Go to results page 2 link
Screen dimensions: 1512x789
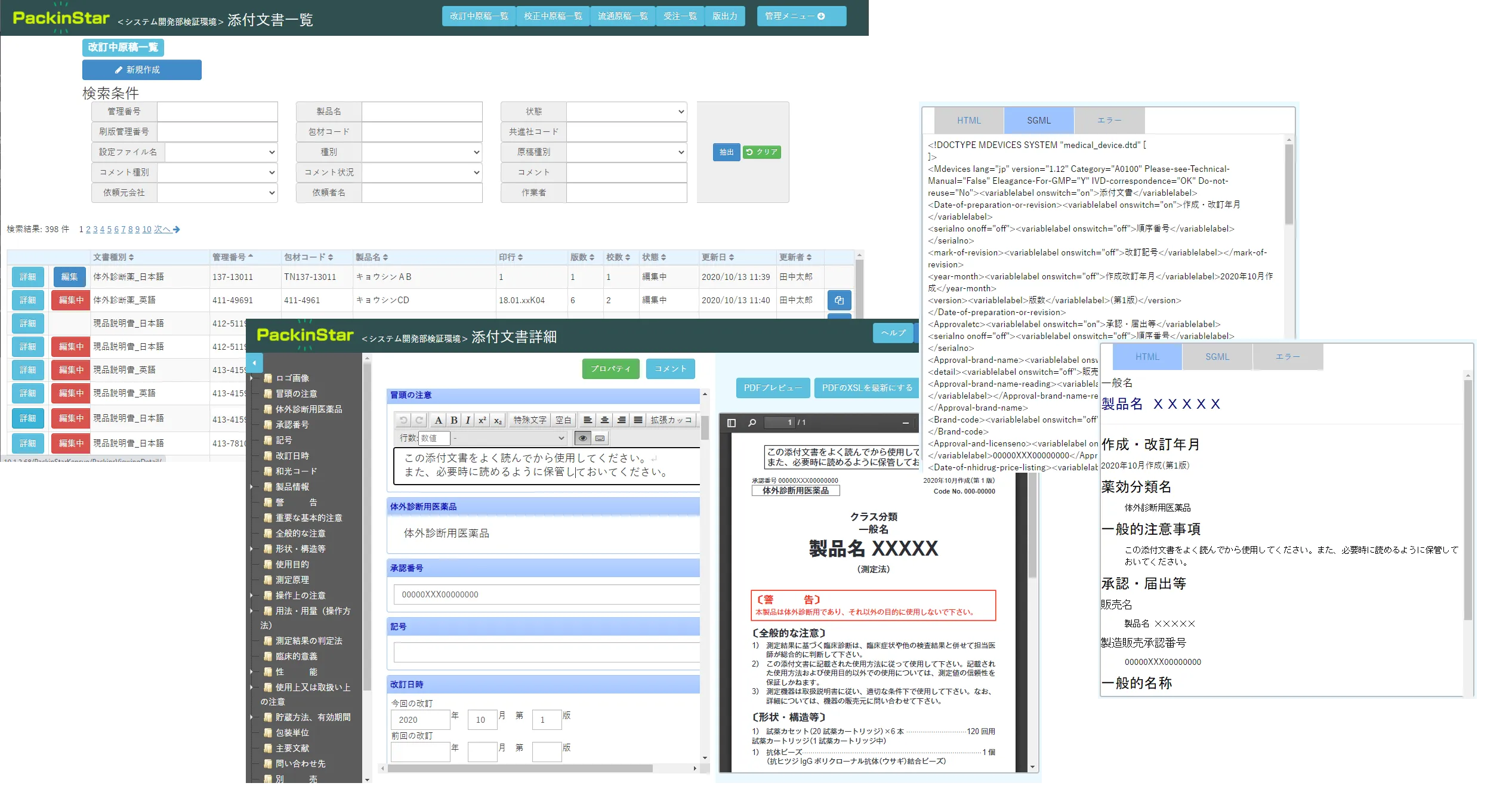(88, 229)
